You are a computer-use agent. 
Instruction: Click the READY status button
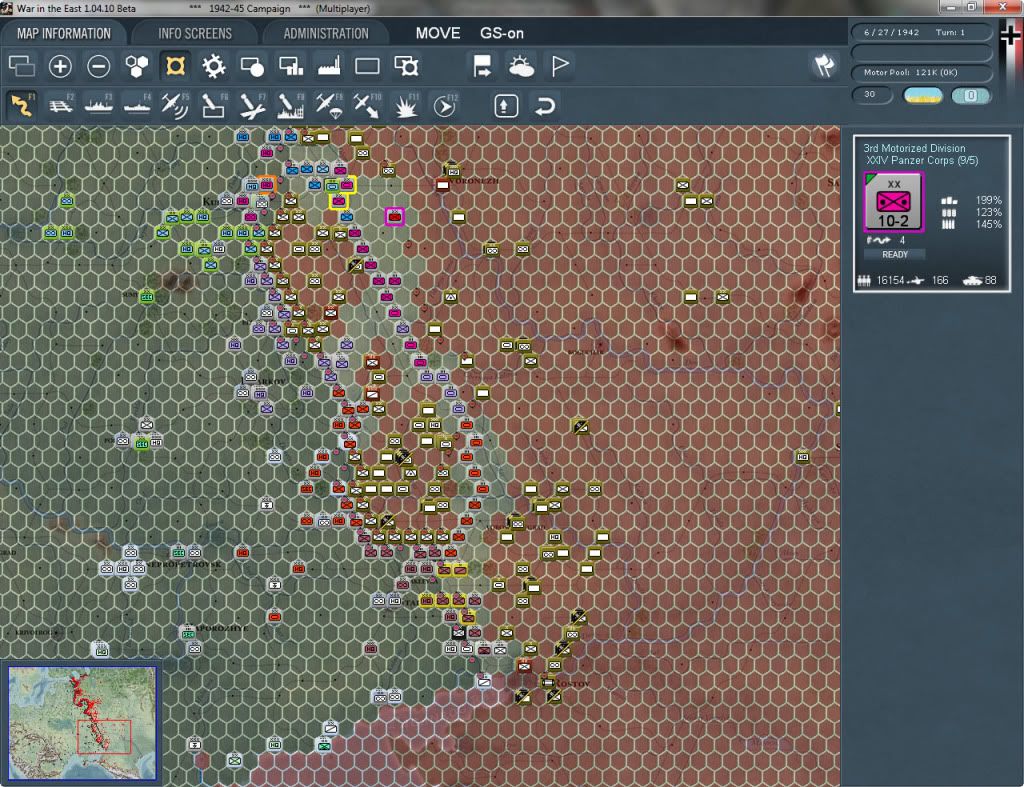(895, 255)
